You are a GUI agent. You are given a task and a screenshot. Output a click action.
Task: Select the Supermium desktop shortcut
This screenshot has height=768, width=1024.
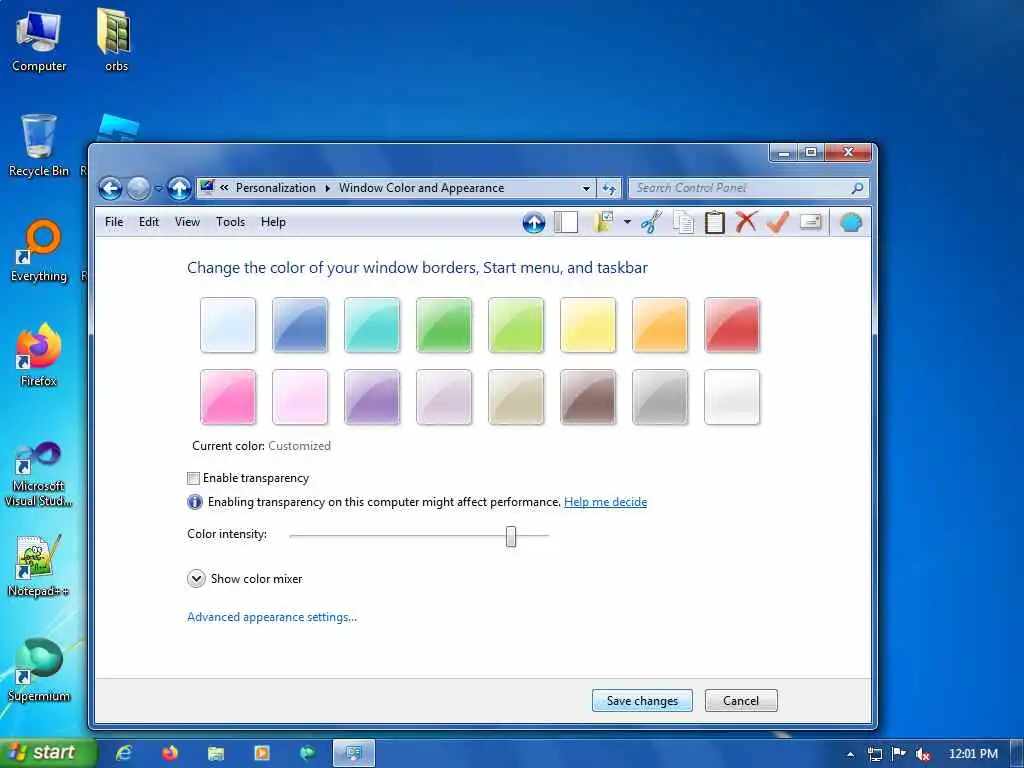coord(39,670)
